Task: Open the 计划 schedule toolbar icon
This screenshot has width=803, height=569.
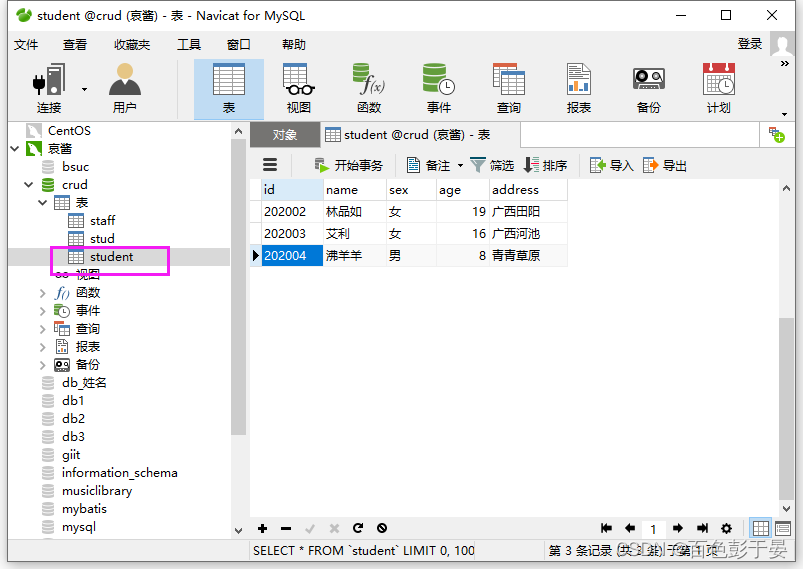Action: [719, 89]
